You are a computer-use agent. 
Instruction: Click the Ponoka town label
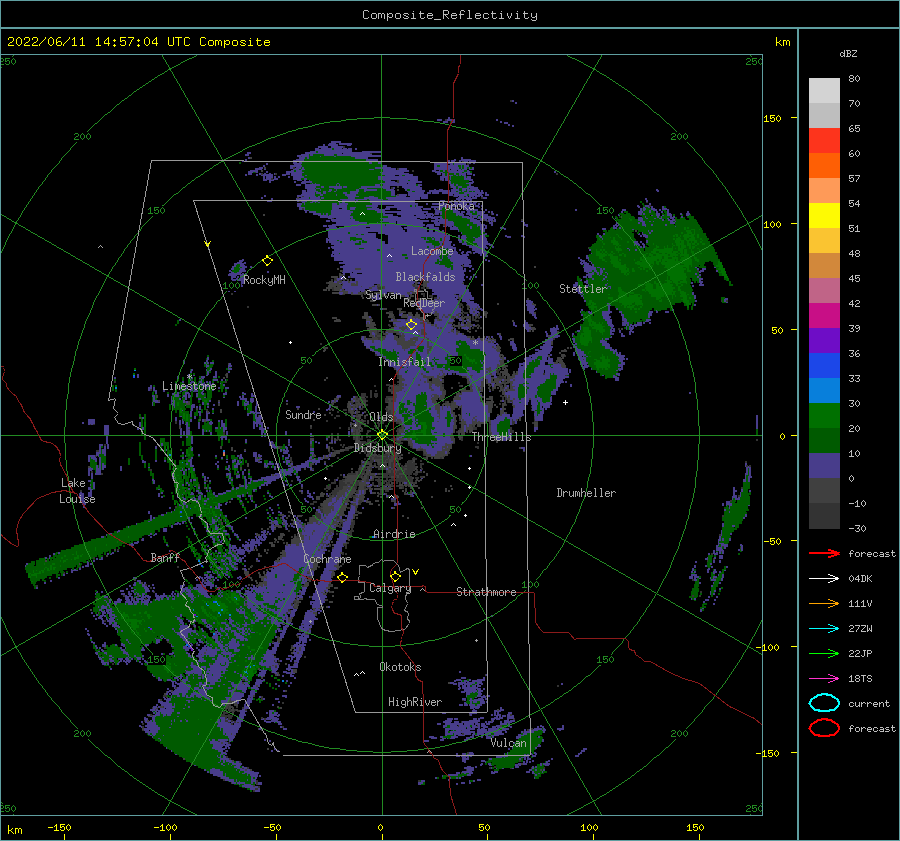pyautogui.click(x=456, y=206)
